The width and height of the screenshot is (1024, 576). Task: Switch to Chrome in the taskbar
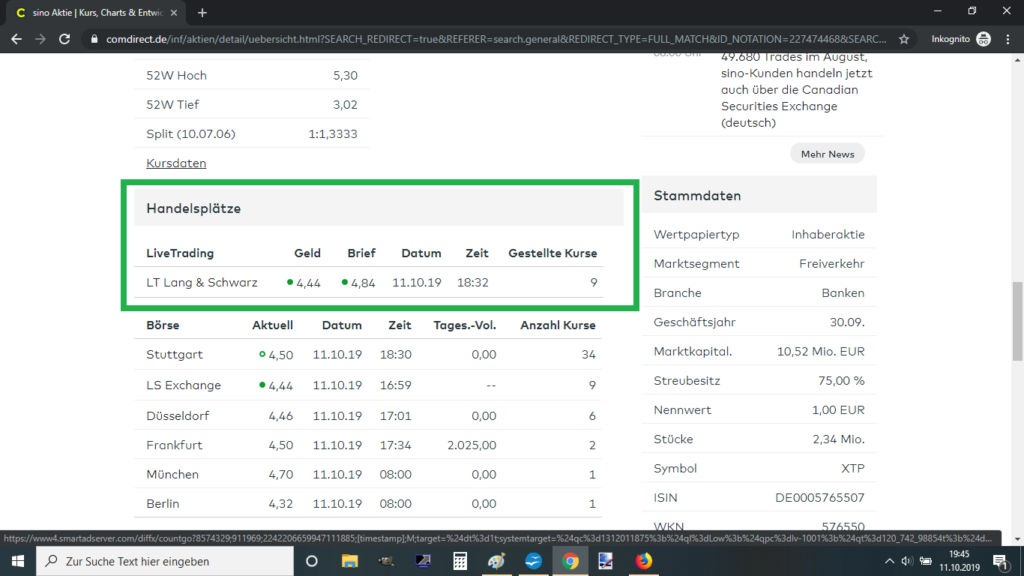click(x=570, y=561)
